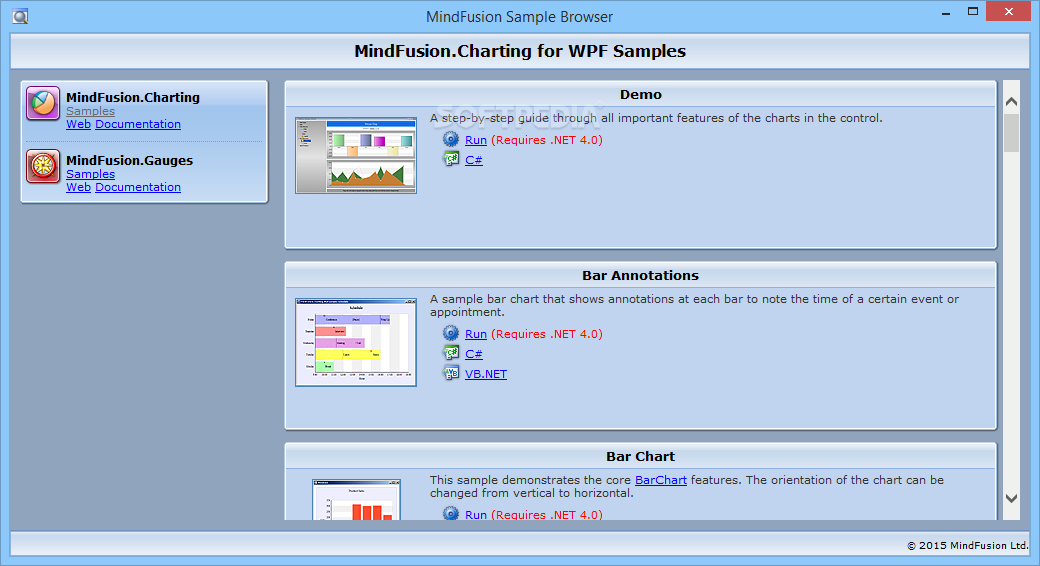Click the Demo sample thumbnail
1040x566 pixels.
(x=356, y=156)
